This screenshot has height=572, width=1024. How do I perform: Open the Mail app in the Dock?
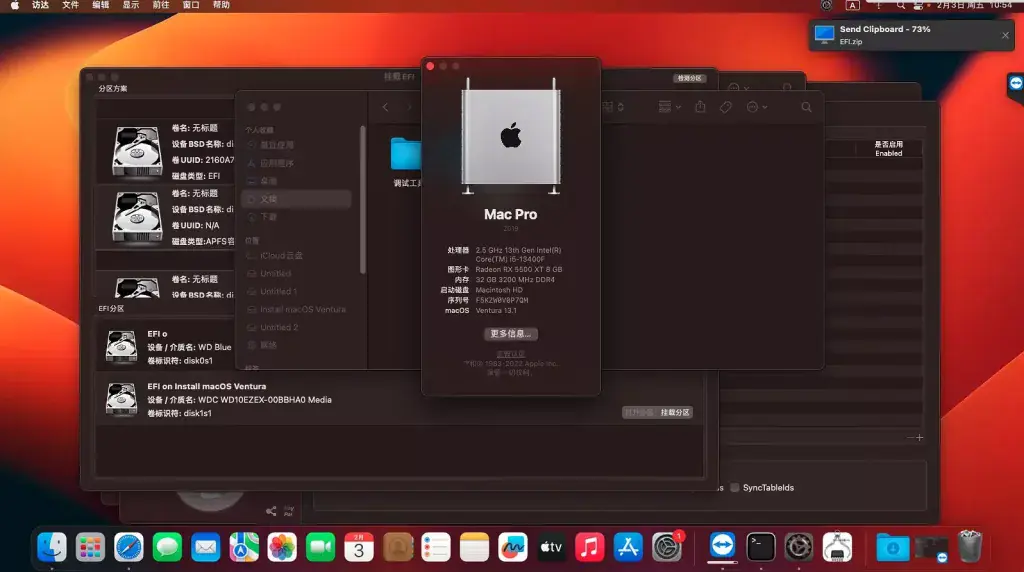pyautogui.click(x=205, y=547)
